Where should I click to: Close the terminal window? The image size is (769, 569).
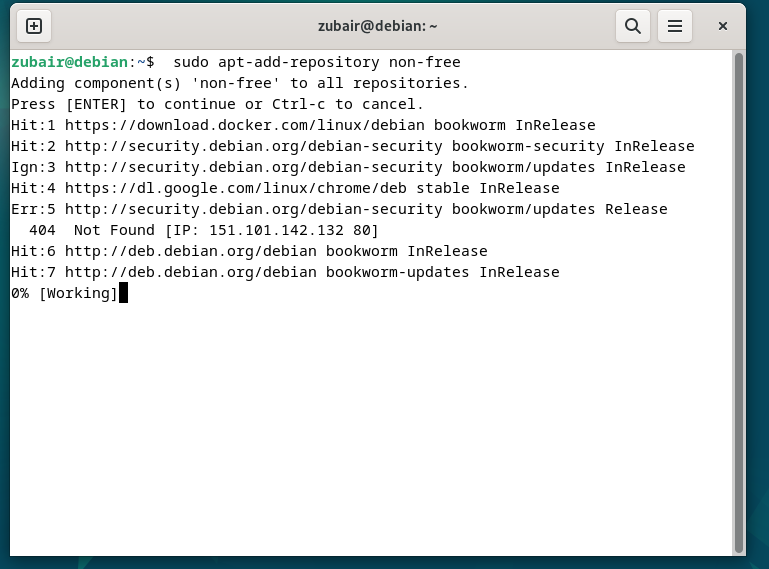[722, 26]
